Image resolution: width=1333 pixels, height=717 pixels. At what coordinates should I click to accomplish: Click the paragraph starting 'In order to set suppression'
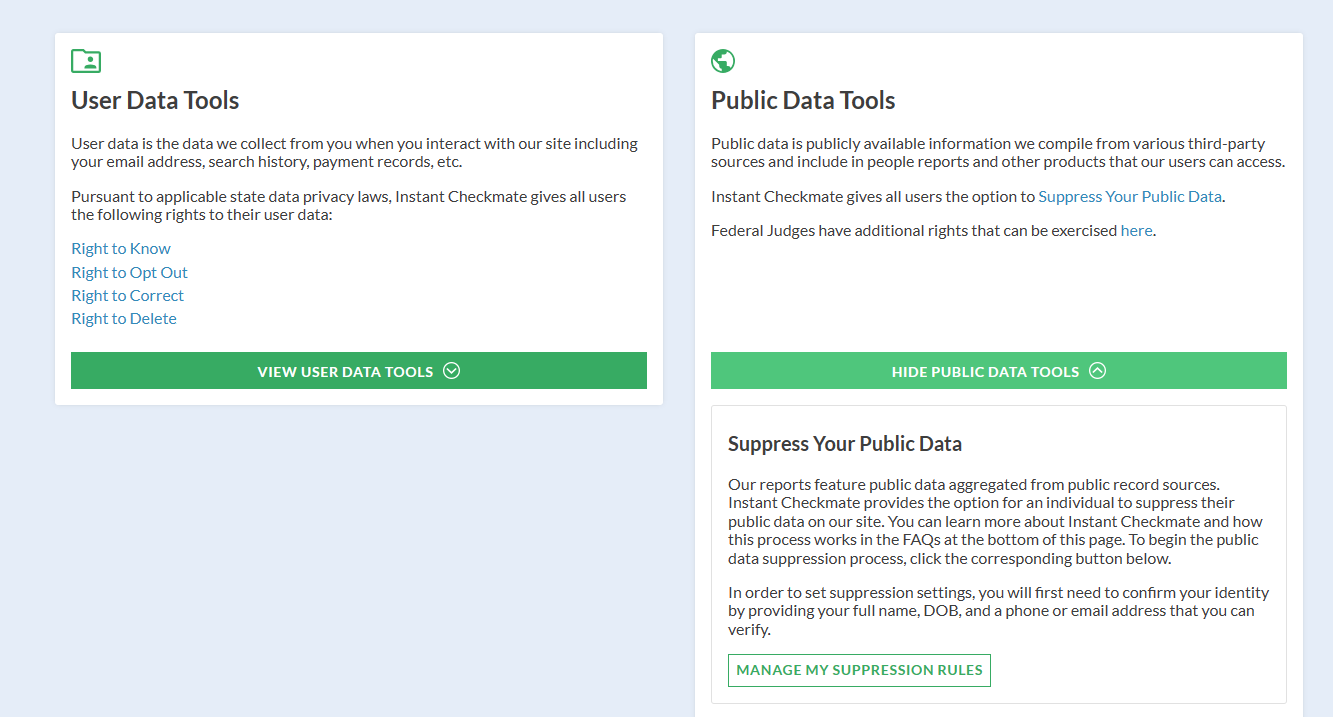tap(998, 611)
